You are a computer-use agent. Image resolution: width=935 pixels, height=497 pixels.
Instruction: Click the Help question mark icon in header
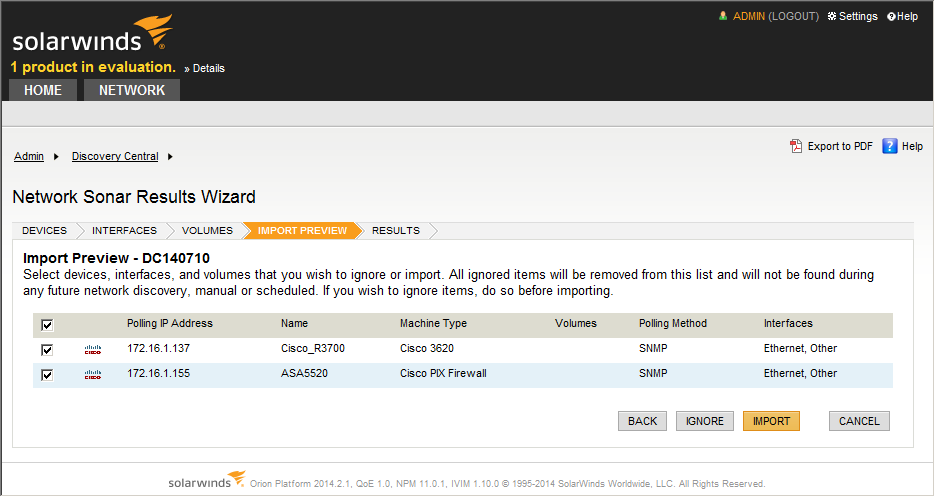891,17
